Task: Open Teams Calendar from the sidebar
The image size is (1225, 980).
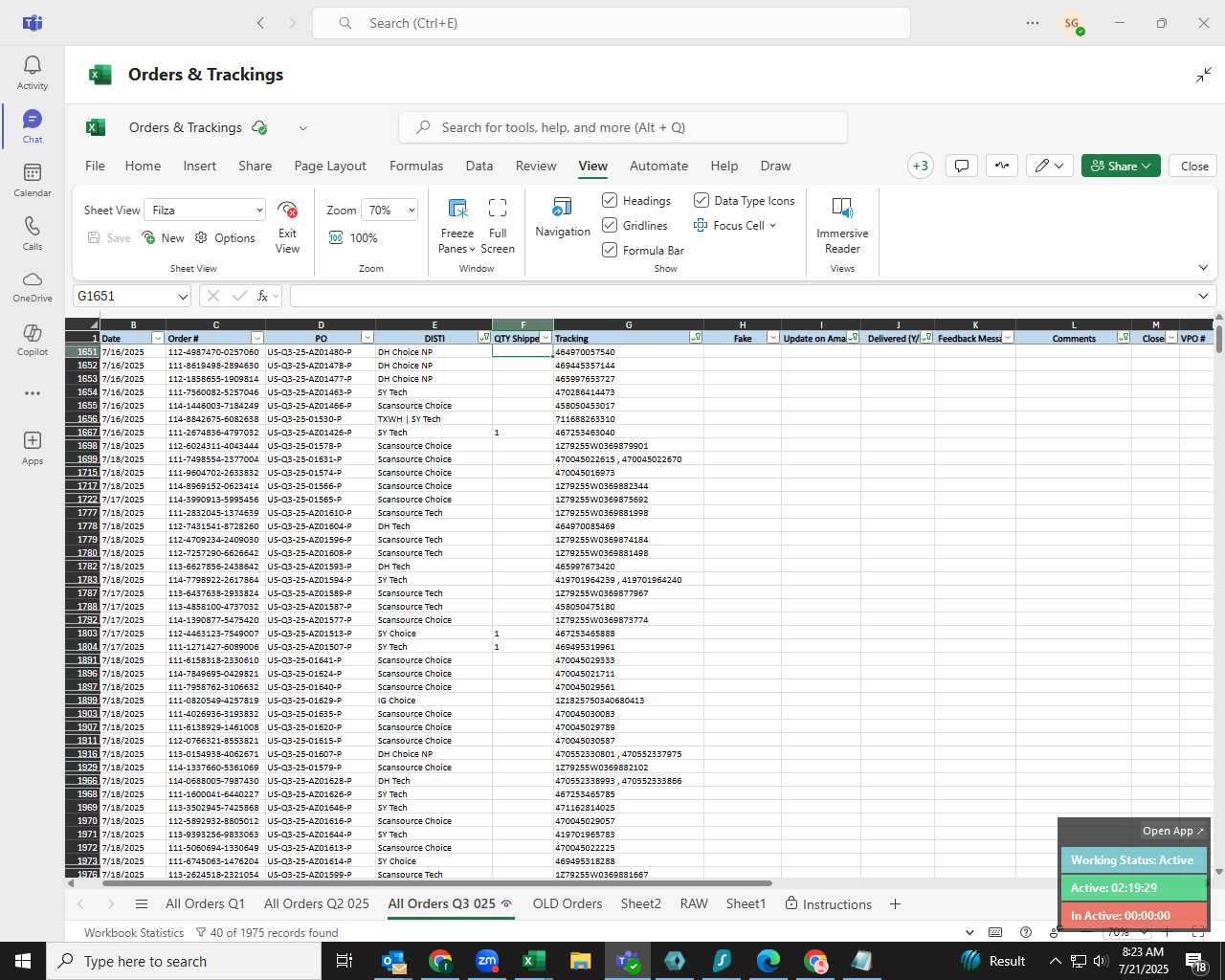Action: pos(33,180)
